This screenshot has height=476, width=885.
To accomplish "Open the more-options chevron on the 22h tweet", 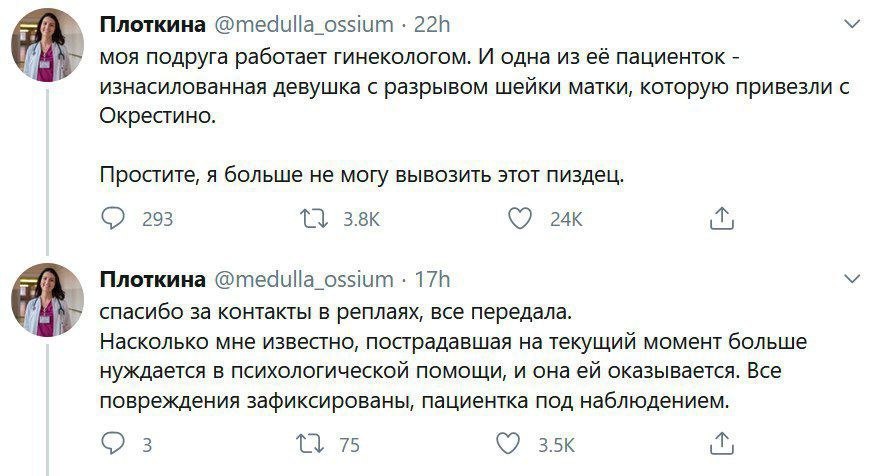I will (x=852, y=22).
